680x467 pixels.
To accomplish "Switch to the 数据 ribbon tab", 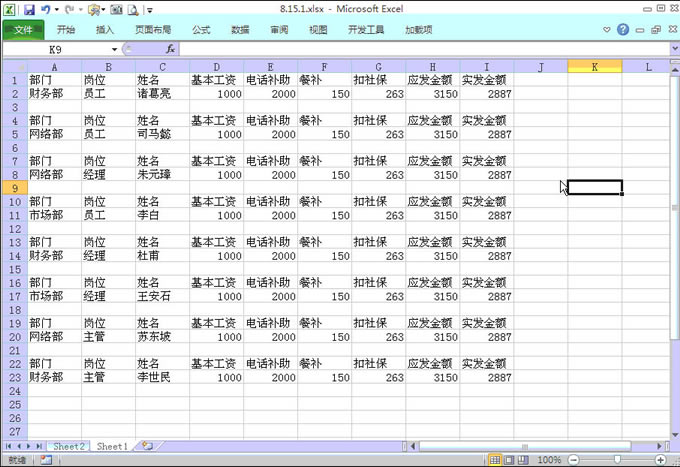I will (240, 29).
